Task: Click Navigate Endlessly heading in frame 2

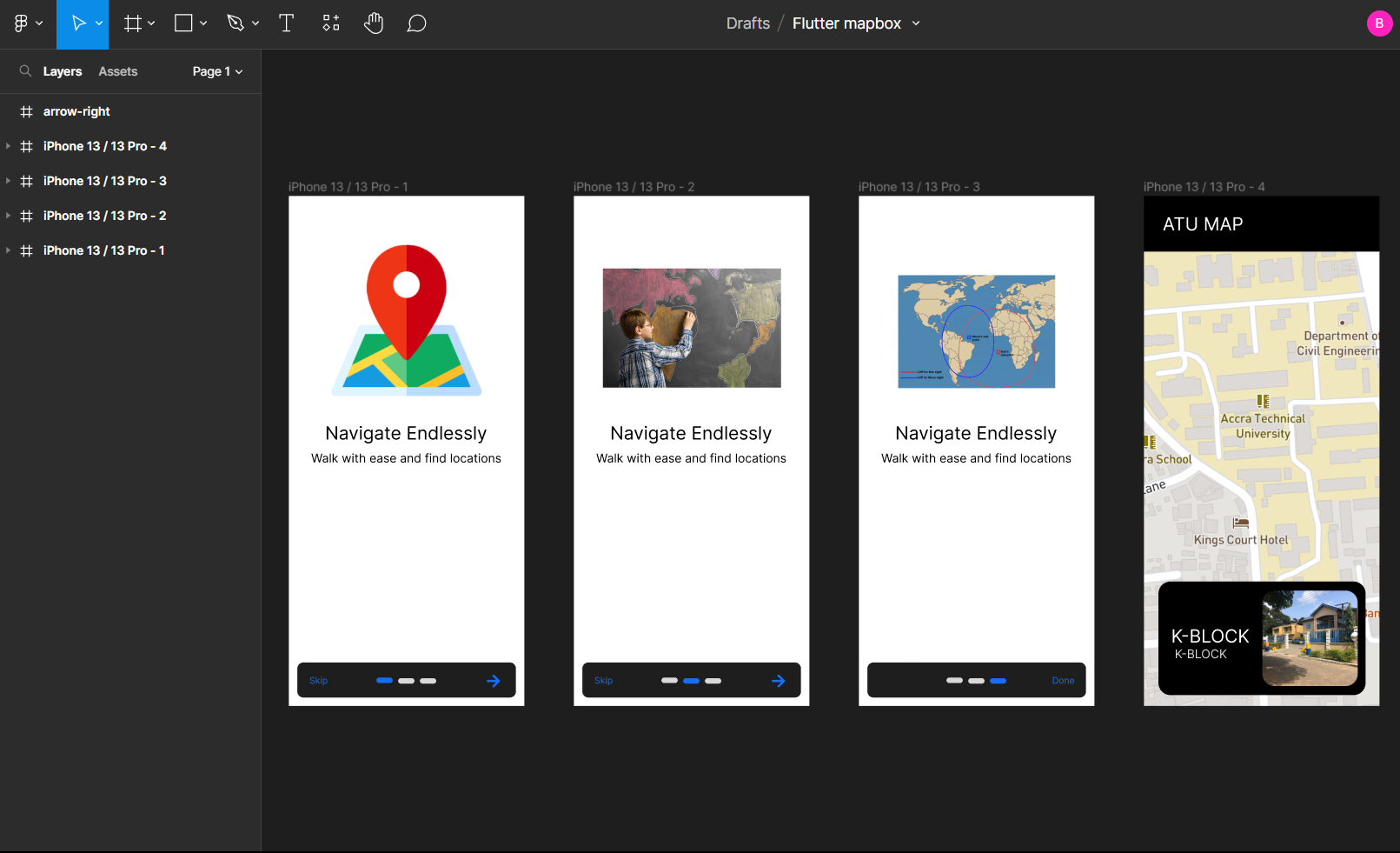Action: click(691, 433)
